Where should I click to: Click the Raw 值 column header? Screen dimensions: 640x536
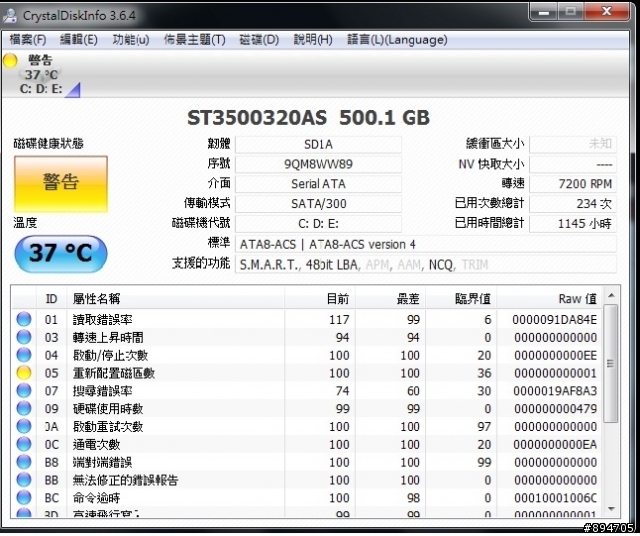point(550,299)
